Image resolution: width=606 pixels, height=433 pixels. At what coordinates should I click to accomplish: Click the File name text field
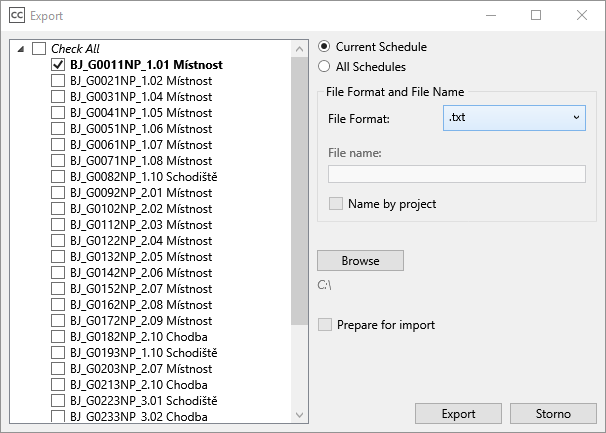click(456, 174)
